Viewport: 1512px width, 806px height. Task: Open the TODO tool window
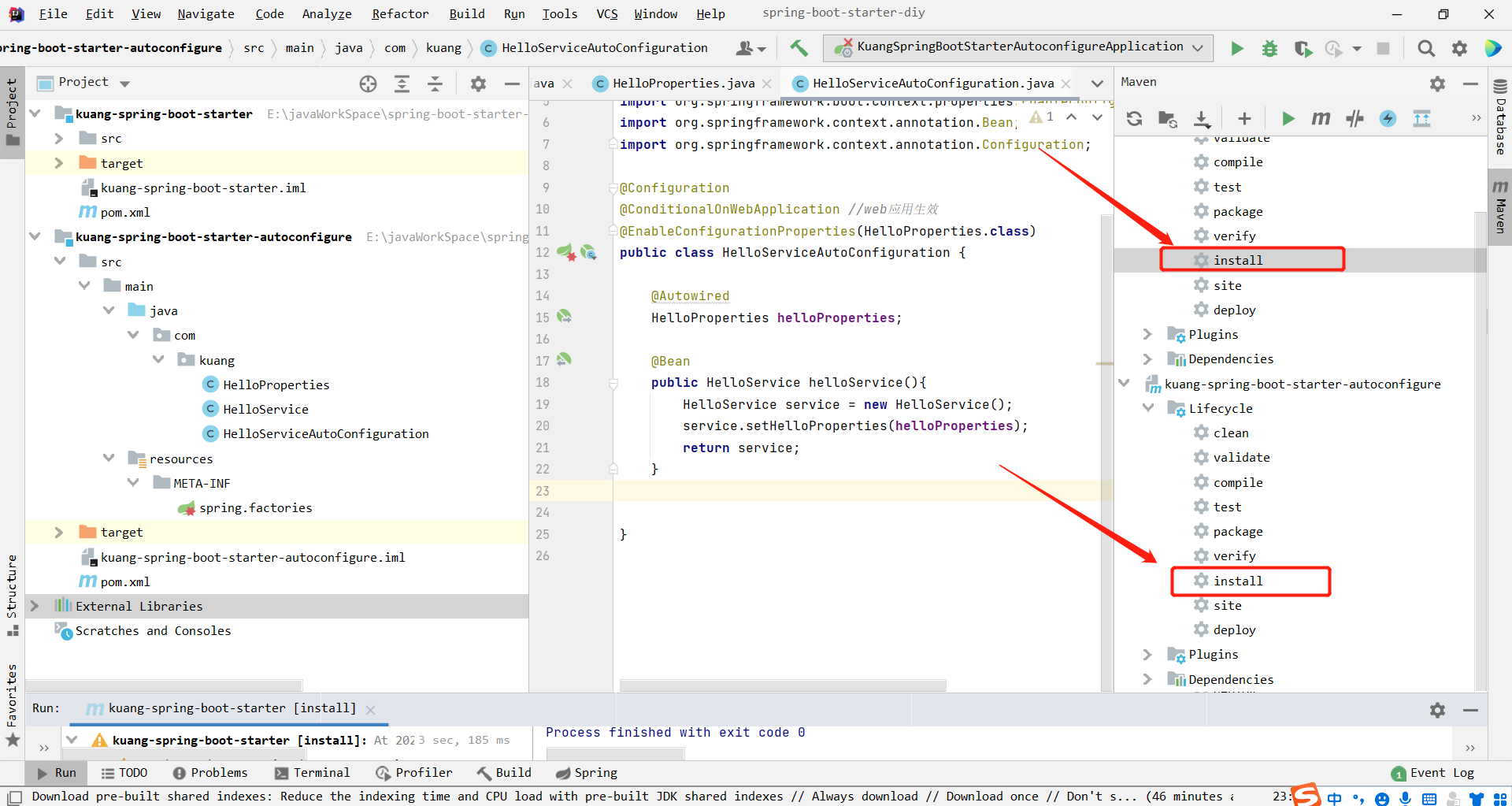point(124,773)
